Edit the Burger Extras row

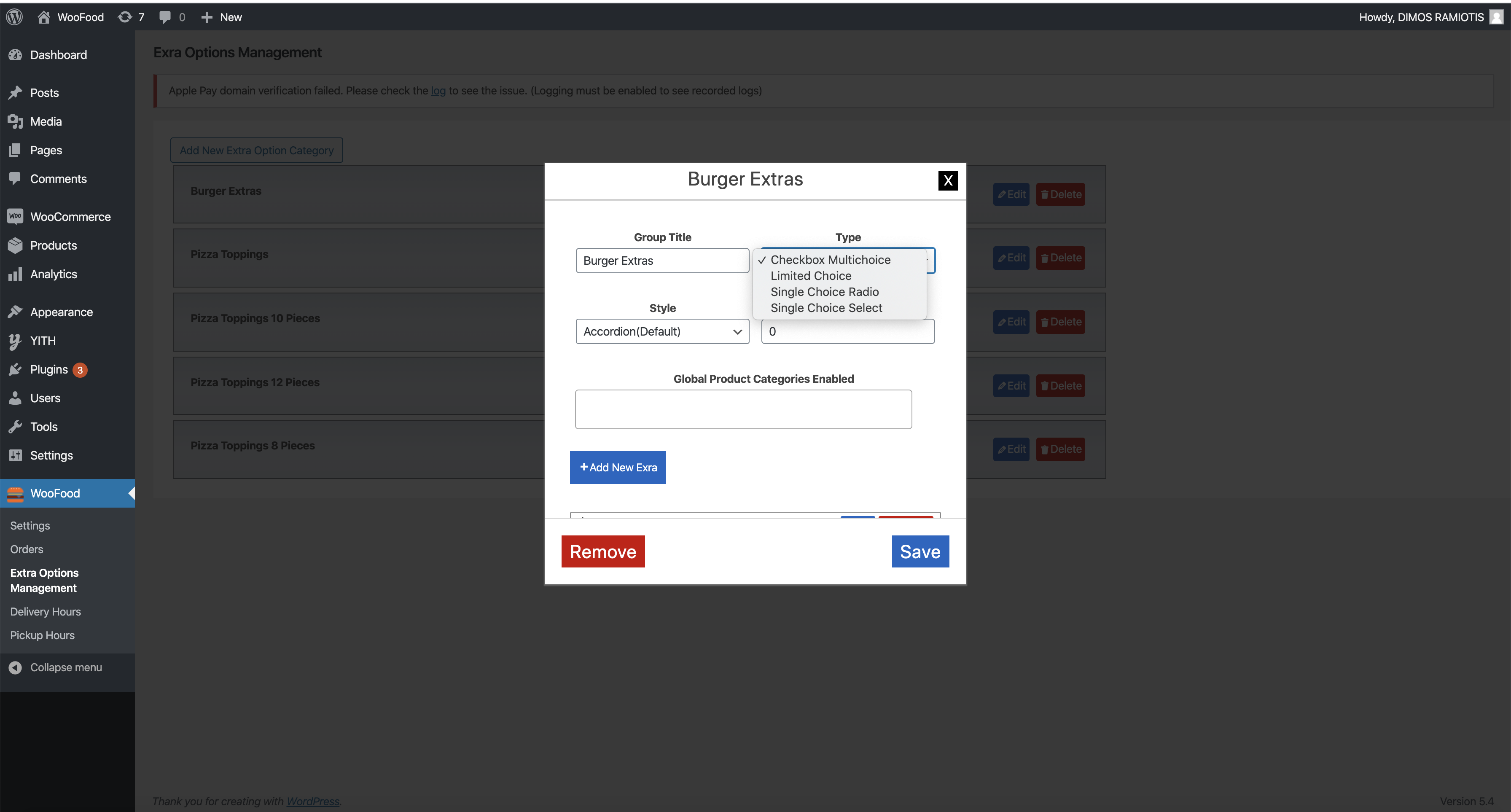click(x=1011, y=194)
